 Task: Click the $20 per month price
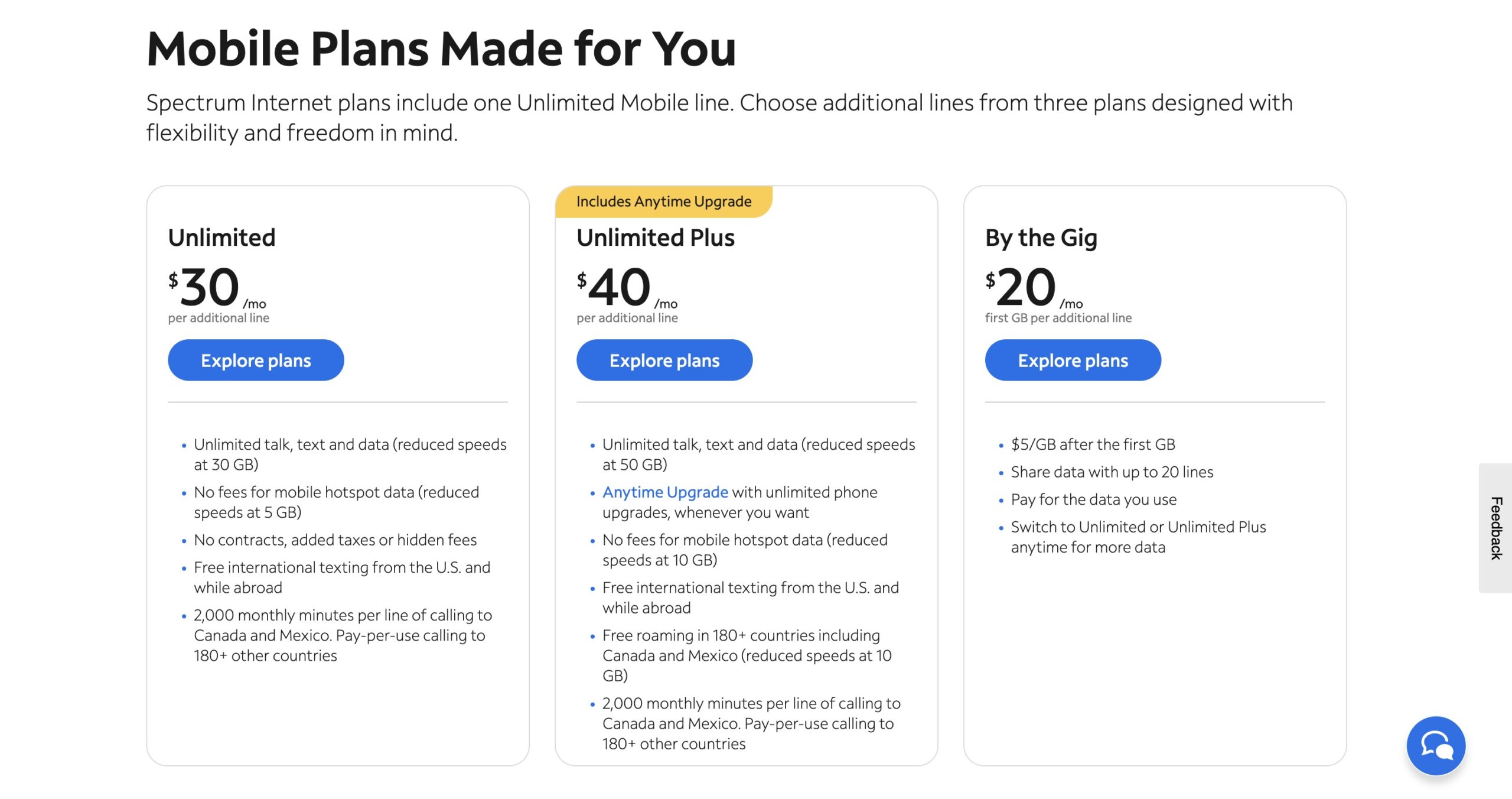point(1026,287)
